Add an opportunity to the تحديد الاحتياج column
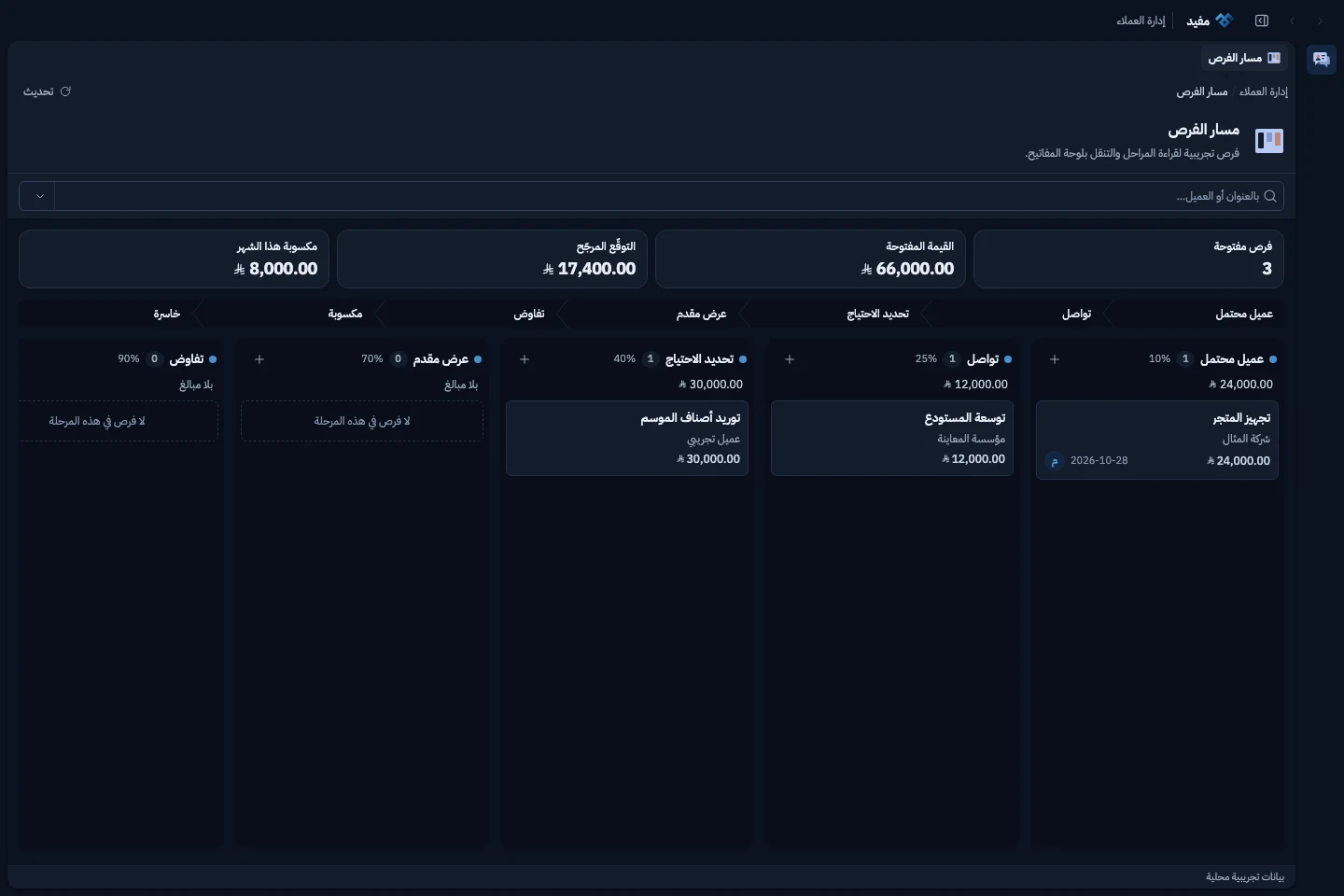The height and width of the screenshot is (896, 1344). click(x=525, y=359)
